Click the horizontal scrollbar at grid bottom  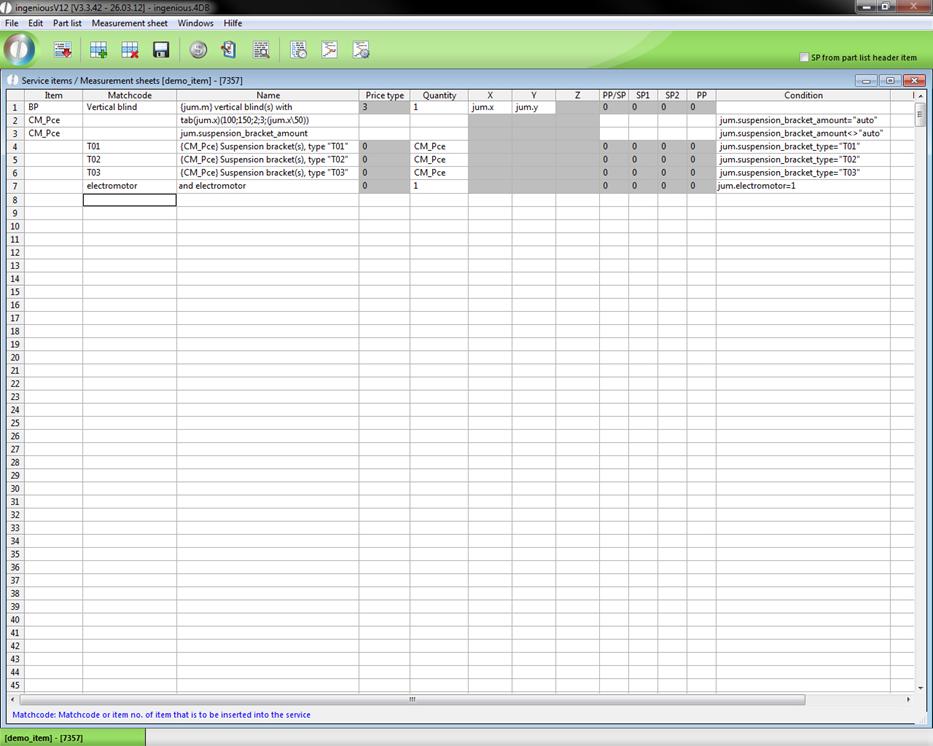(x=411, y=699)
